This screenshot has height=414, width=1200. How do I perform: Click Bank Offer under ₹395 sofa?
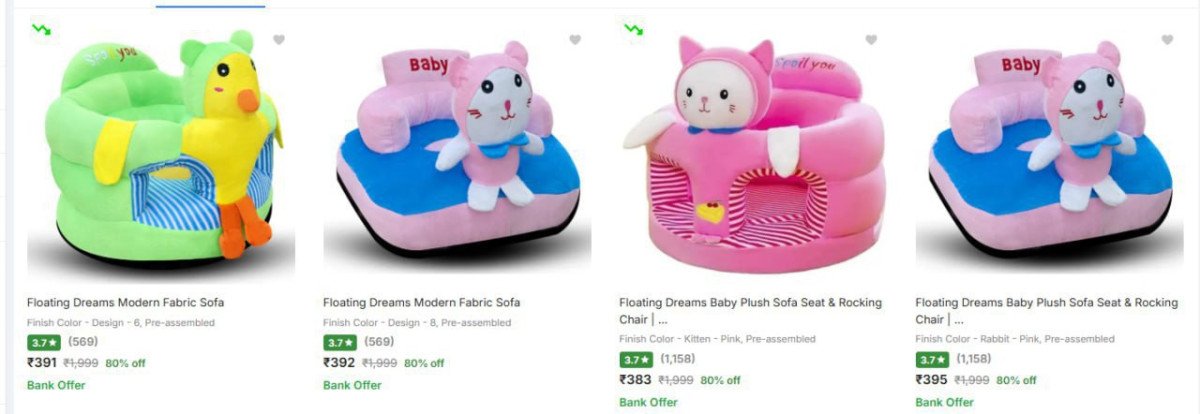point(944,402)
